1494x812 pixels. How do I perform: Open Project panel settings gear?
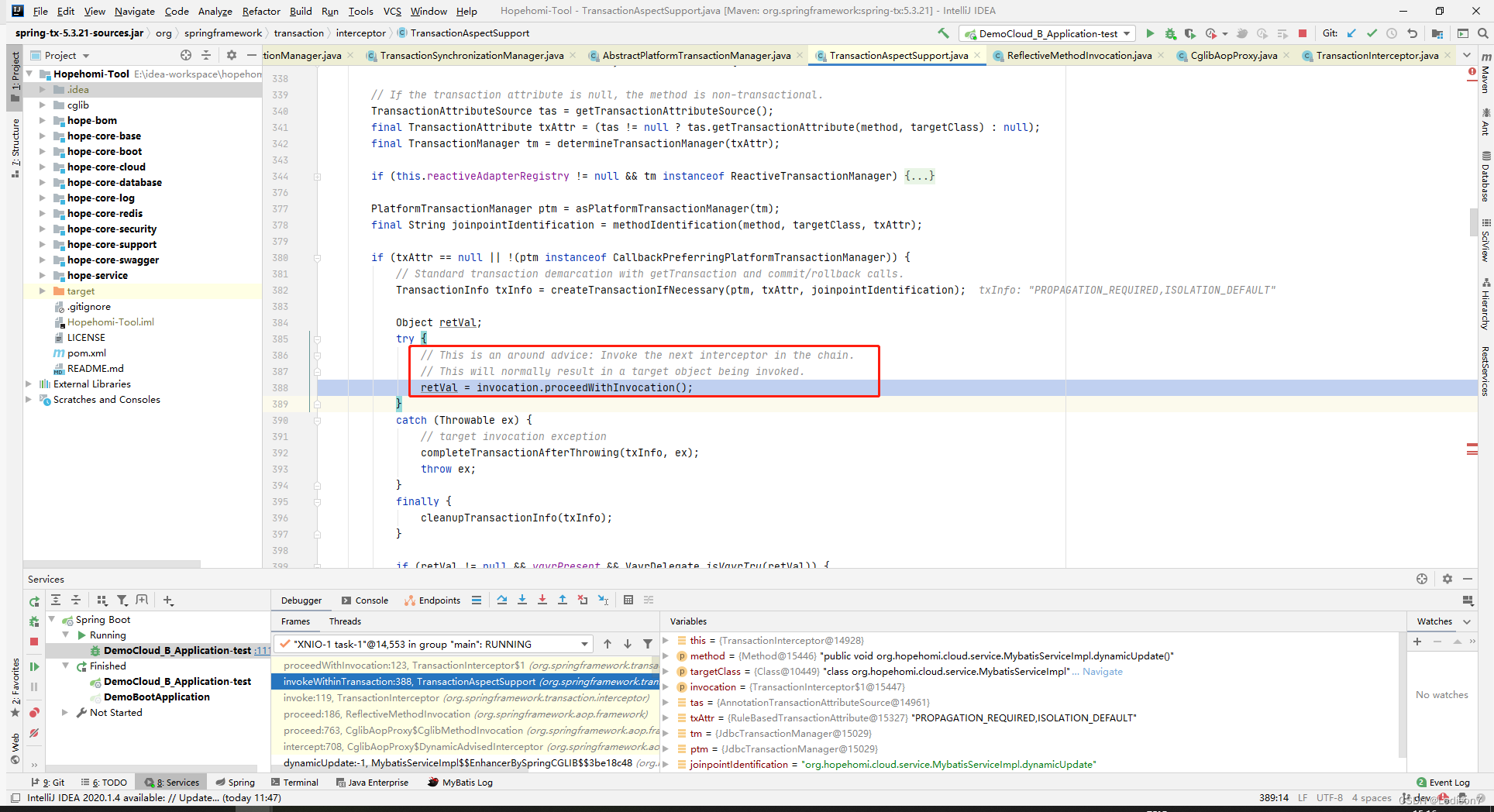tap(231, 55)
